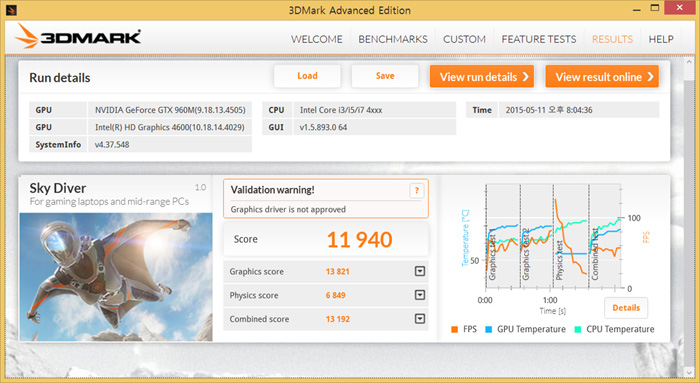Screen dimensions: 700x383
Task: Click the NVIDIA GeForce GTX 960M entry
Action: pyautogui.click(x=170, y=110)
